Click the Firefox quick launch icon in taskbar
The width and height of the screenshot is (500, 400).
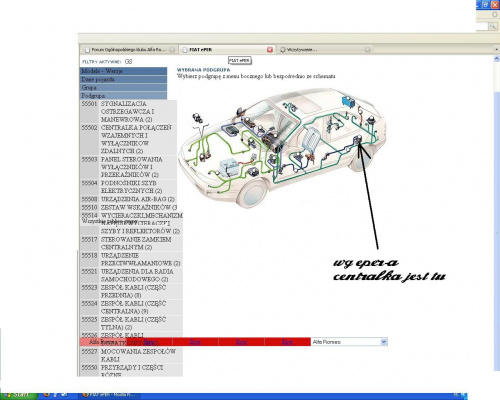point(47,395)
